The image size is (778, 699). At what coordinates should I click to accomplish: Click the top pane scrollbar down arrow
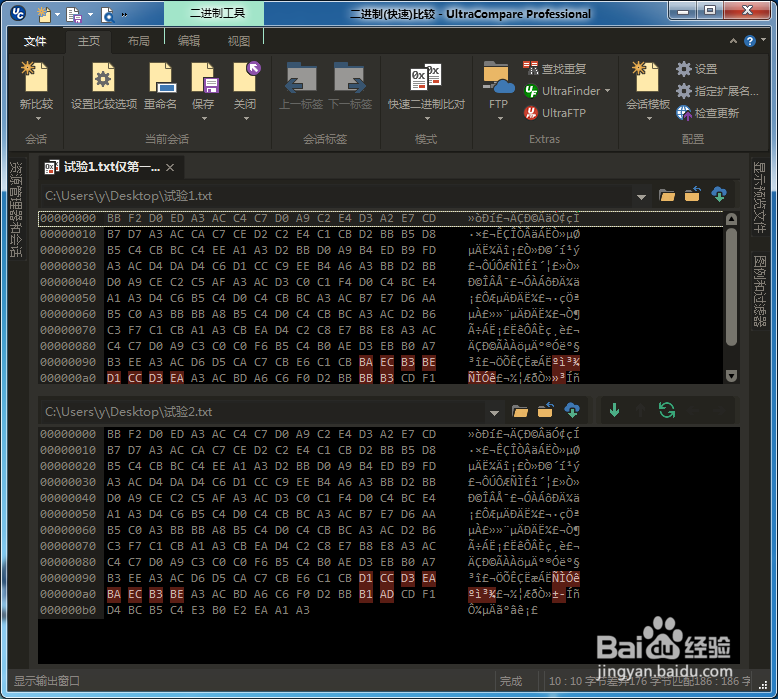click(x=731, y=376)
